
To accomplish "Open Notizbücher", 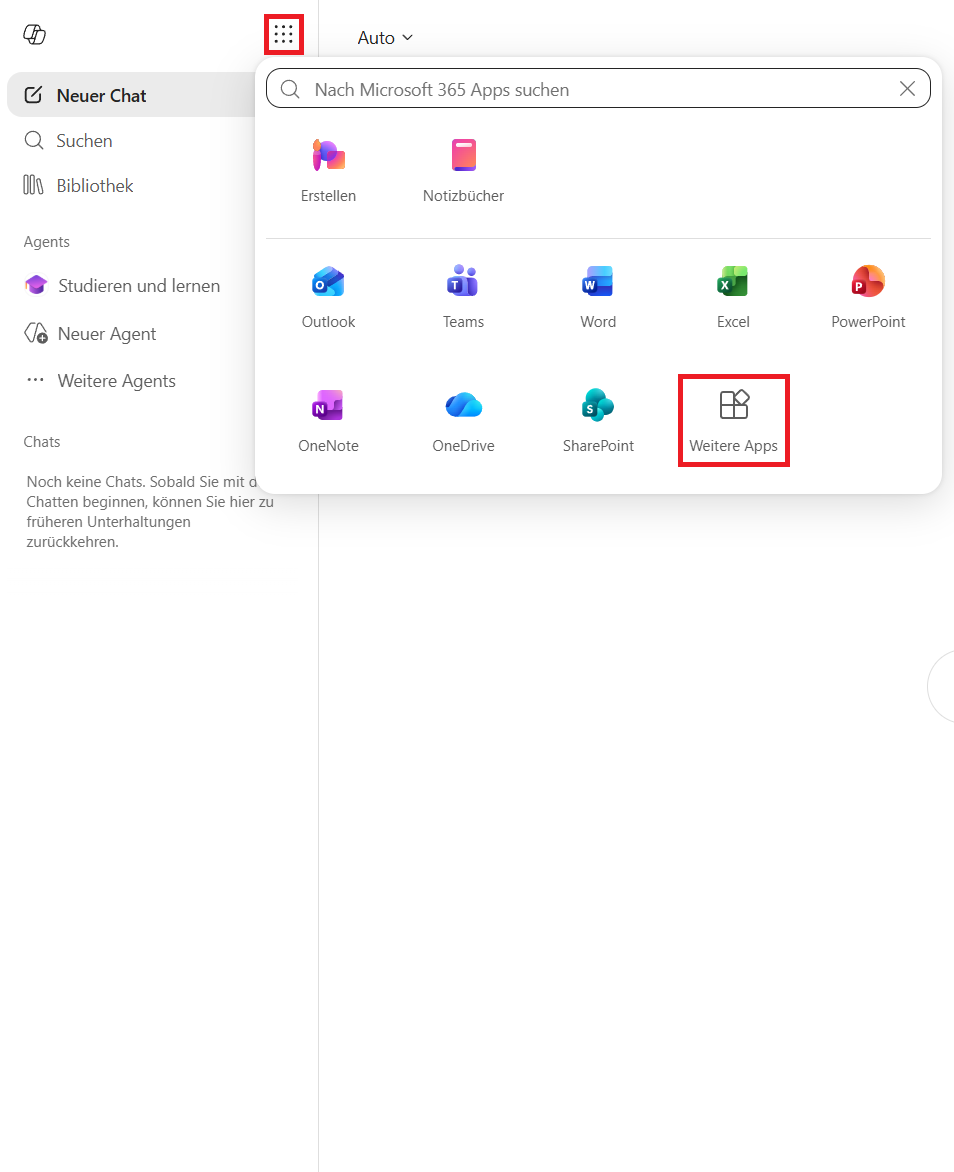I will coord(464,171).
